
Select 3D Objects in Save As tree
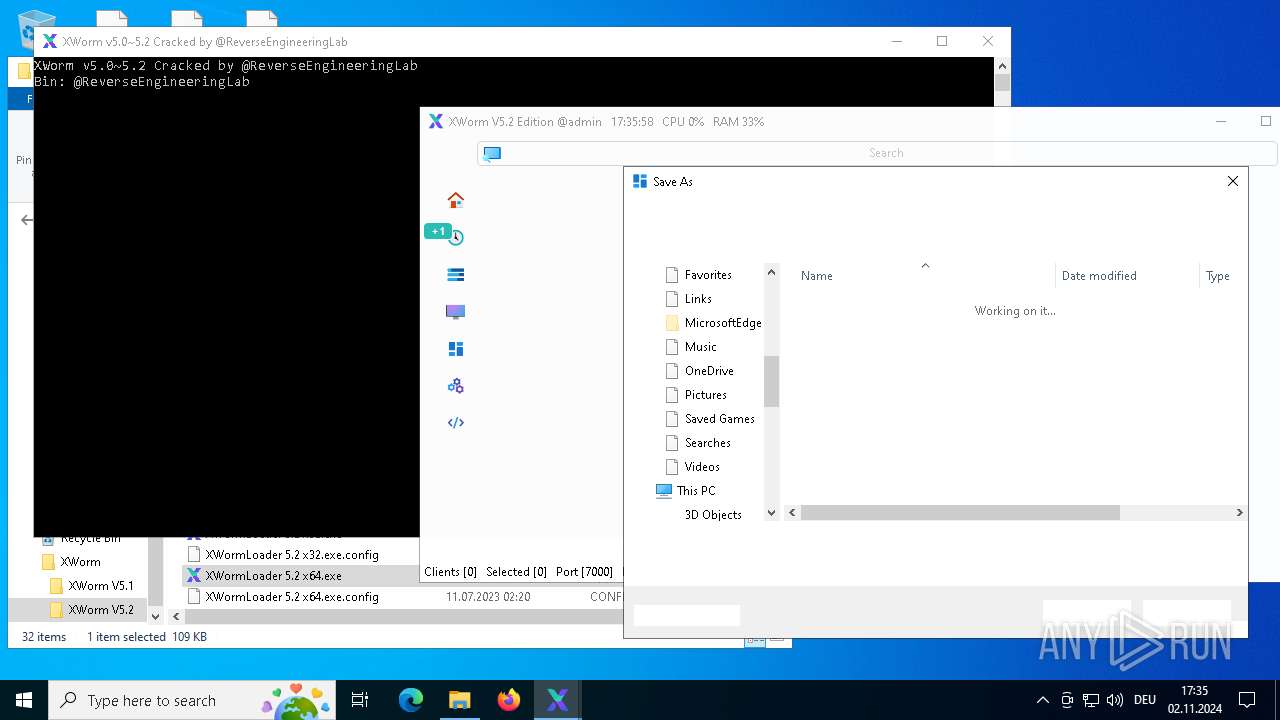713,515
